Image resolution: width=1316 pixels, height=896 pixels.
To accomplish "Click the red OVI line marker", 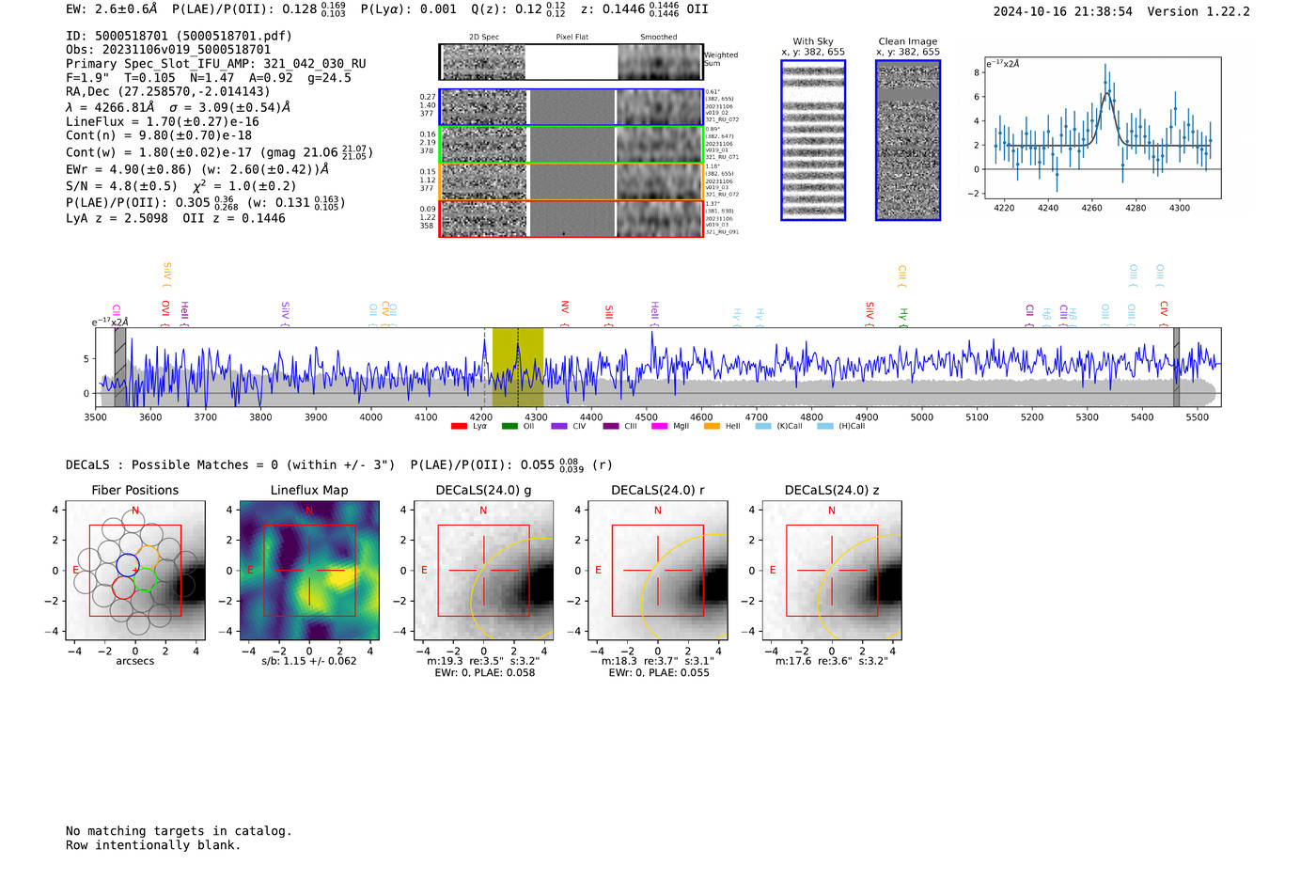I will click(x=165, y=313).
